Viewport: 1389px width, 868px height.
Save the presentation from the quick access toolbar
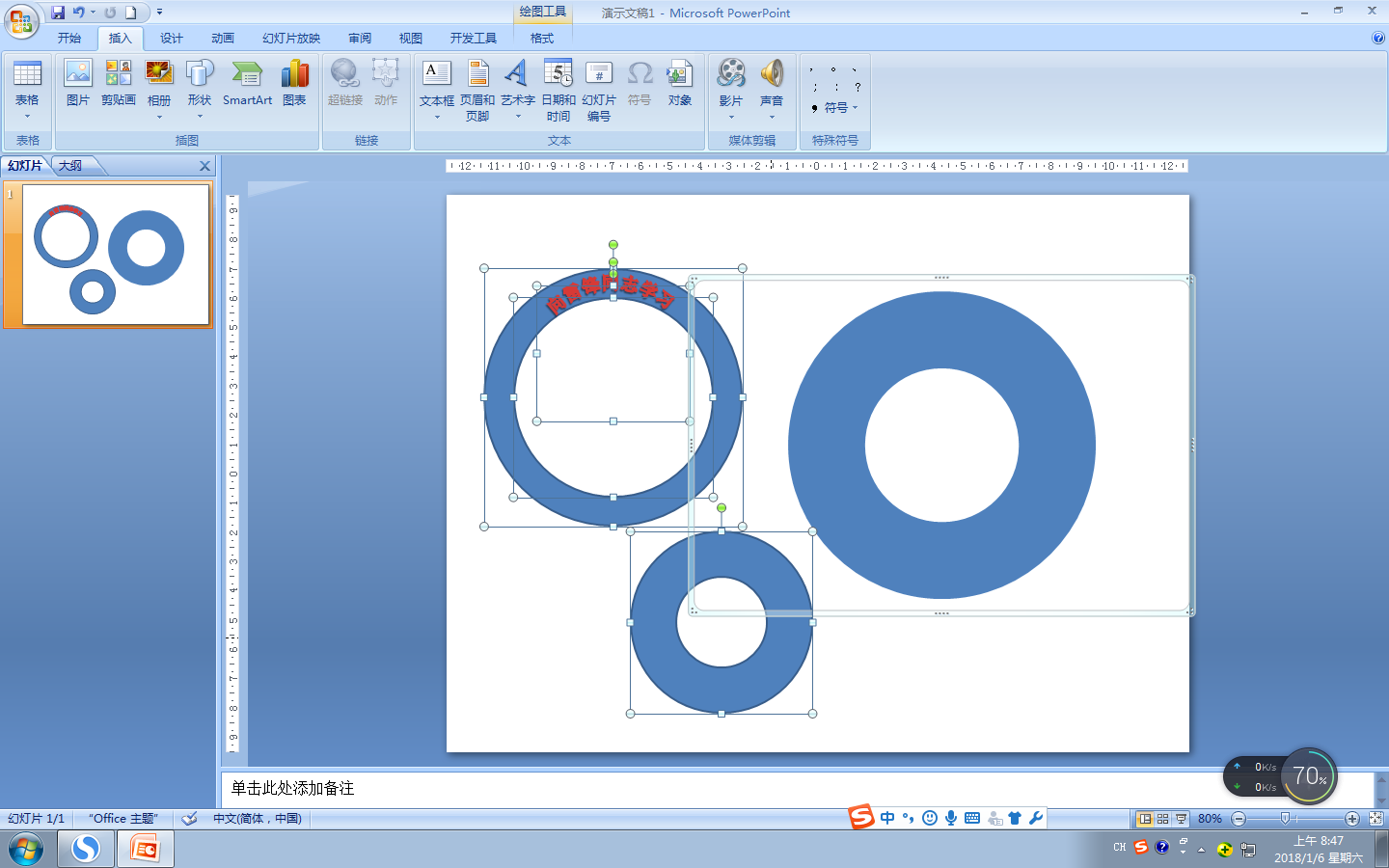click(x=58, y=13)
